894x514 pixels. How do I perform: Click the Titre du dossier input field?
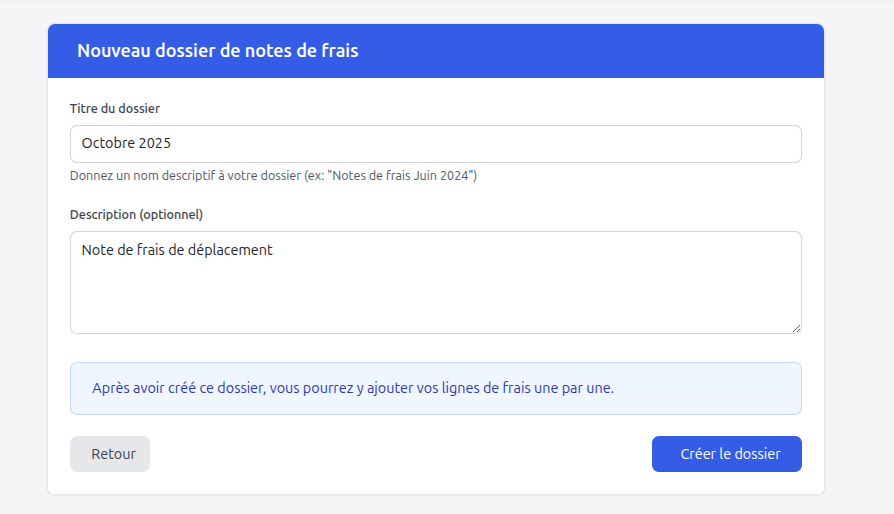pos(435,144)
